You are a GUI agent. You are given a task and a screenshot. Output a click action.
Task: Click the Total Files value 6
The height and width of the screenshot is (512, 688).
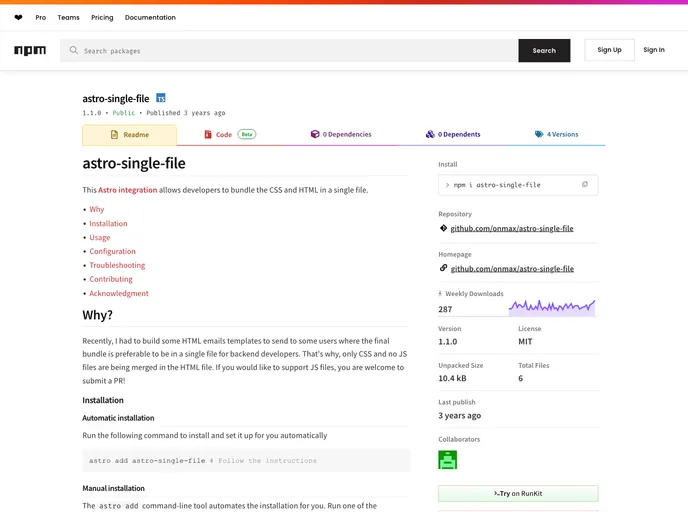(x=520, y=378)
